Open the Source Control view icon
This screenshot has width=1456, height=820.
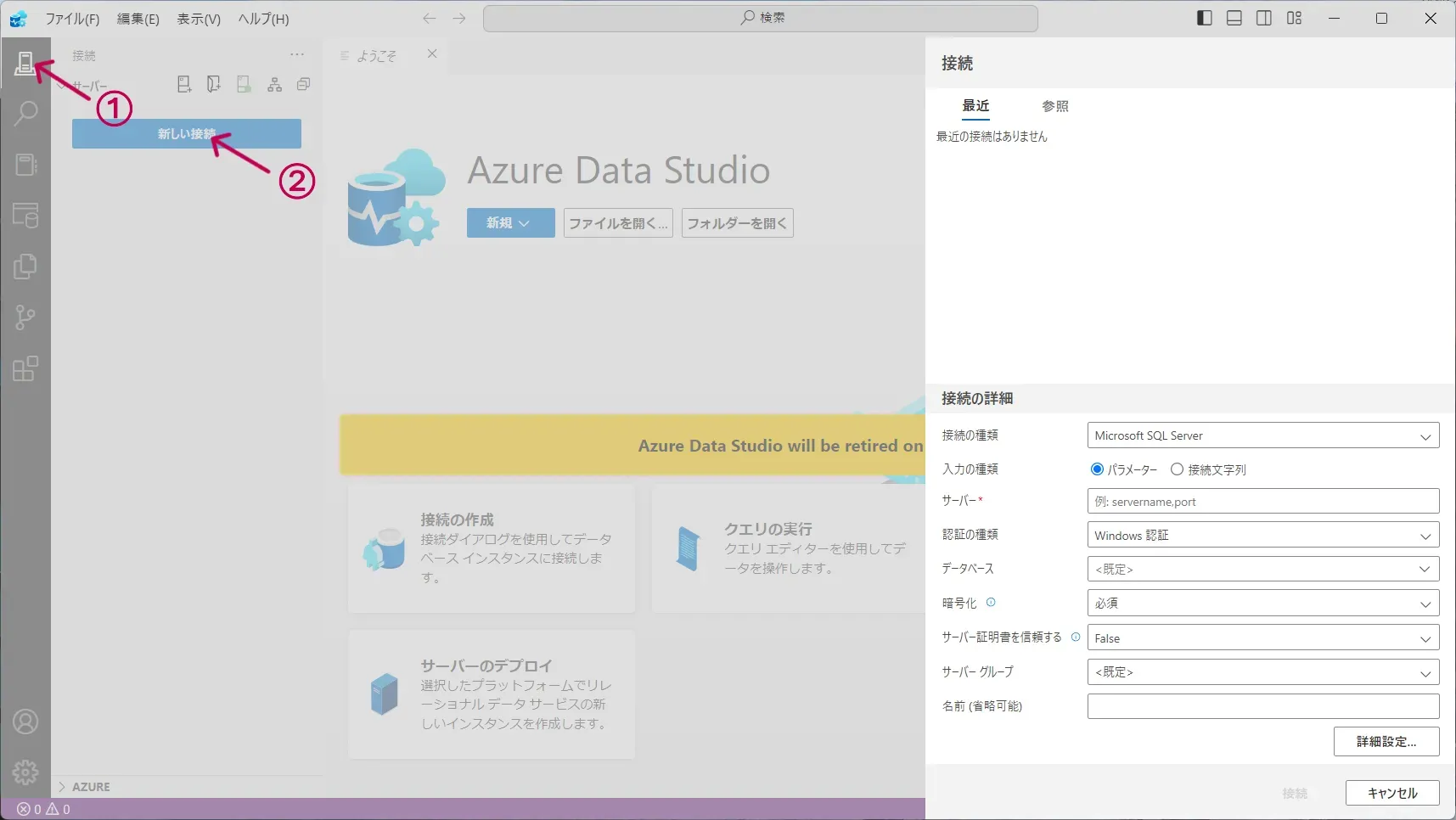click(25, 317)
